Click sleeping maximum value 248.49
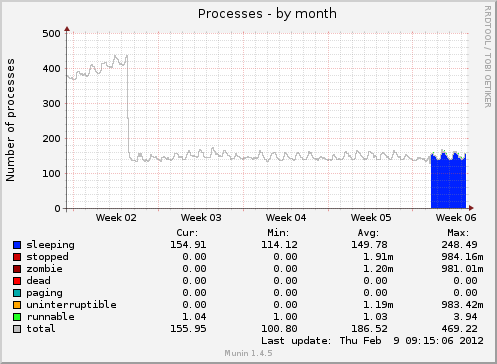Viewport: 497px width, 364px height. point(460,245)
